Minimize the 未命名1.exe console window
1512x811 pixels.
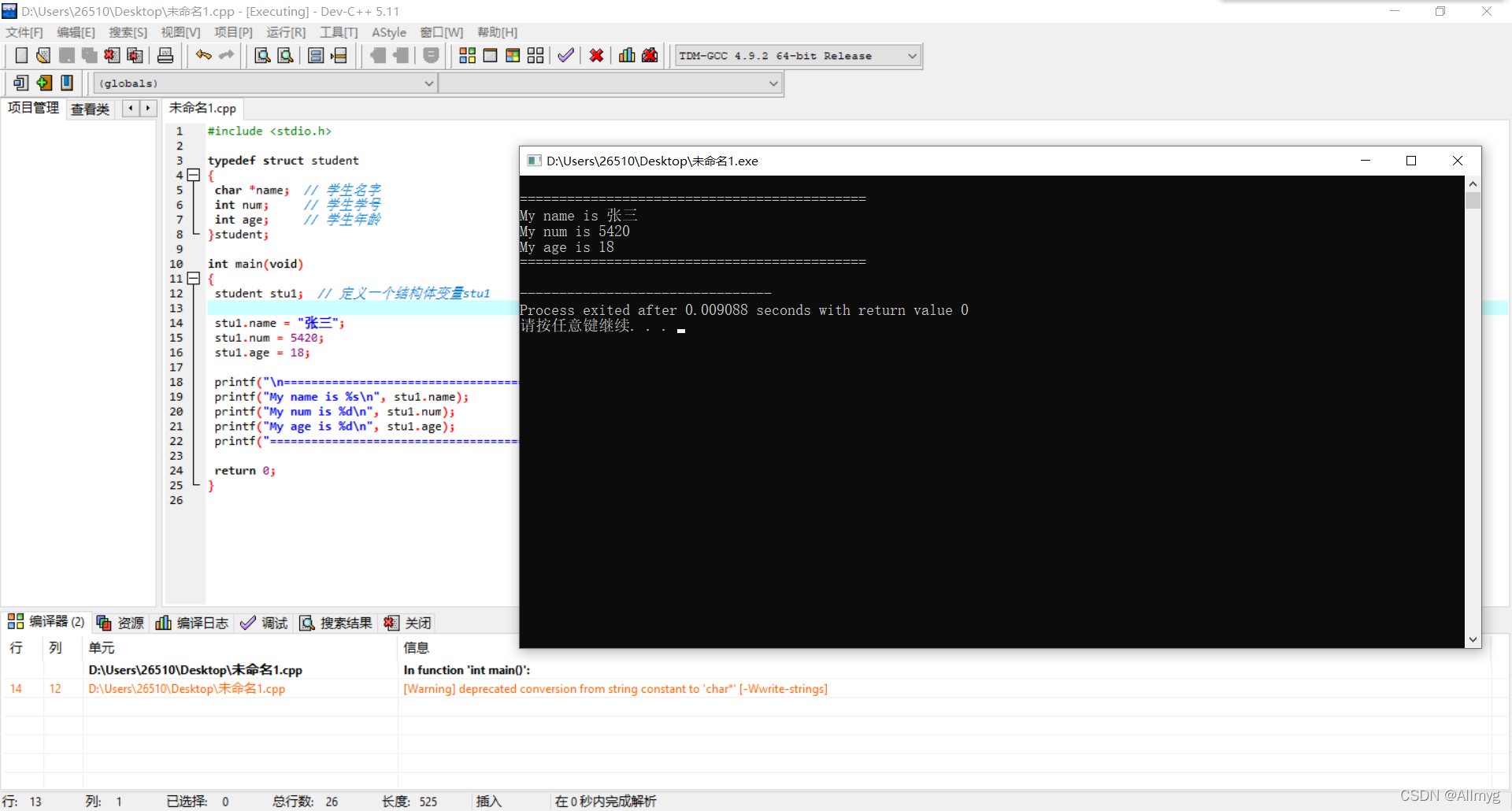(1366, 161)
